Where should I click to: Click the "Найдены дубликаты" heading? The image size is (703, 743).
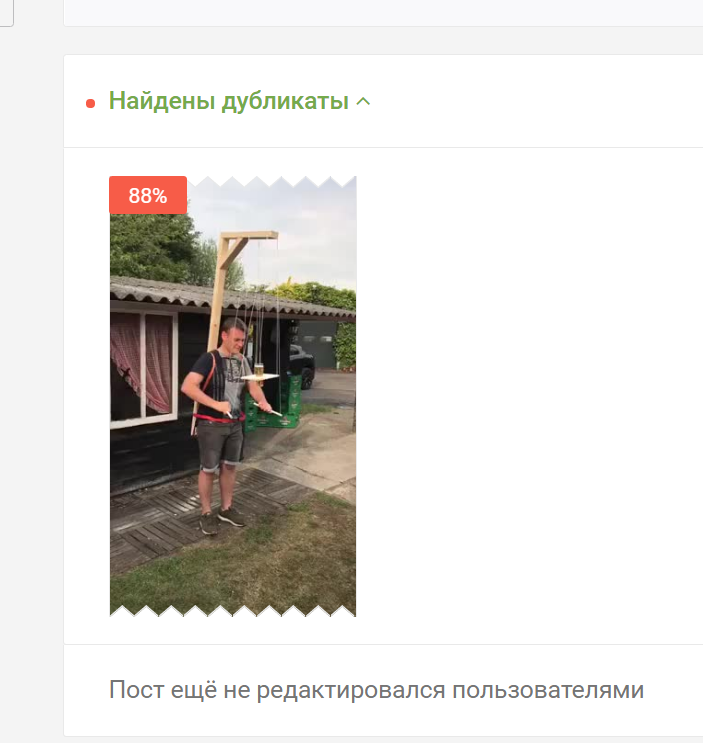point(229,101)
